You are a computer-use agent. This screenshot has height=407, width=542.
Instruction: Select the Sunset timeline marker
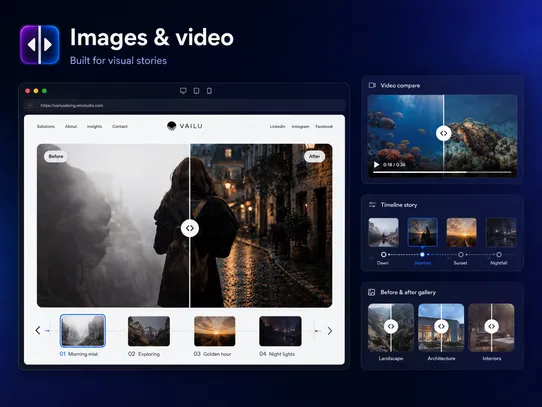[x=460, y=255]
